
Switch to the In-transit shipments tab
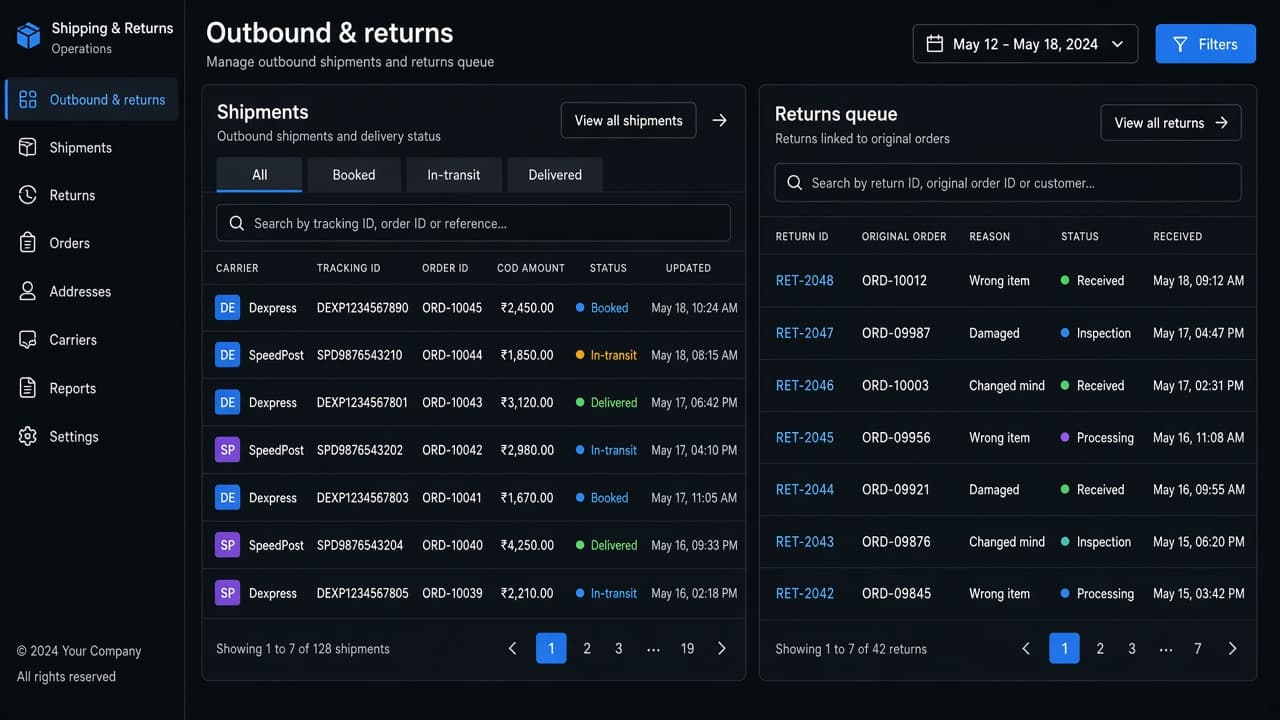tap(454, 175)
